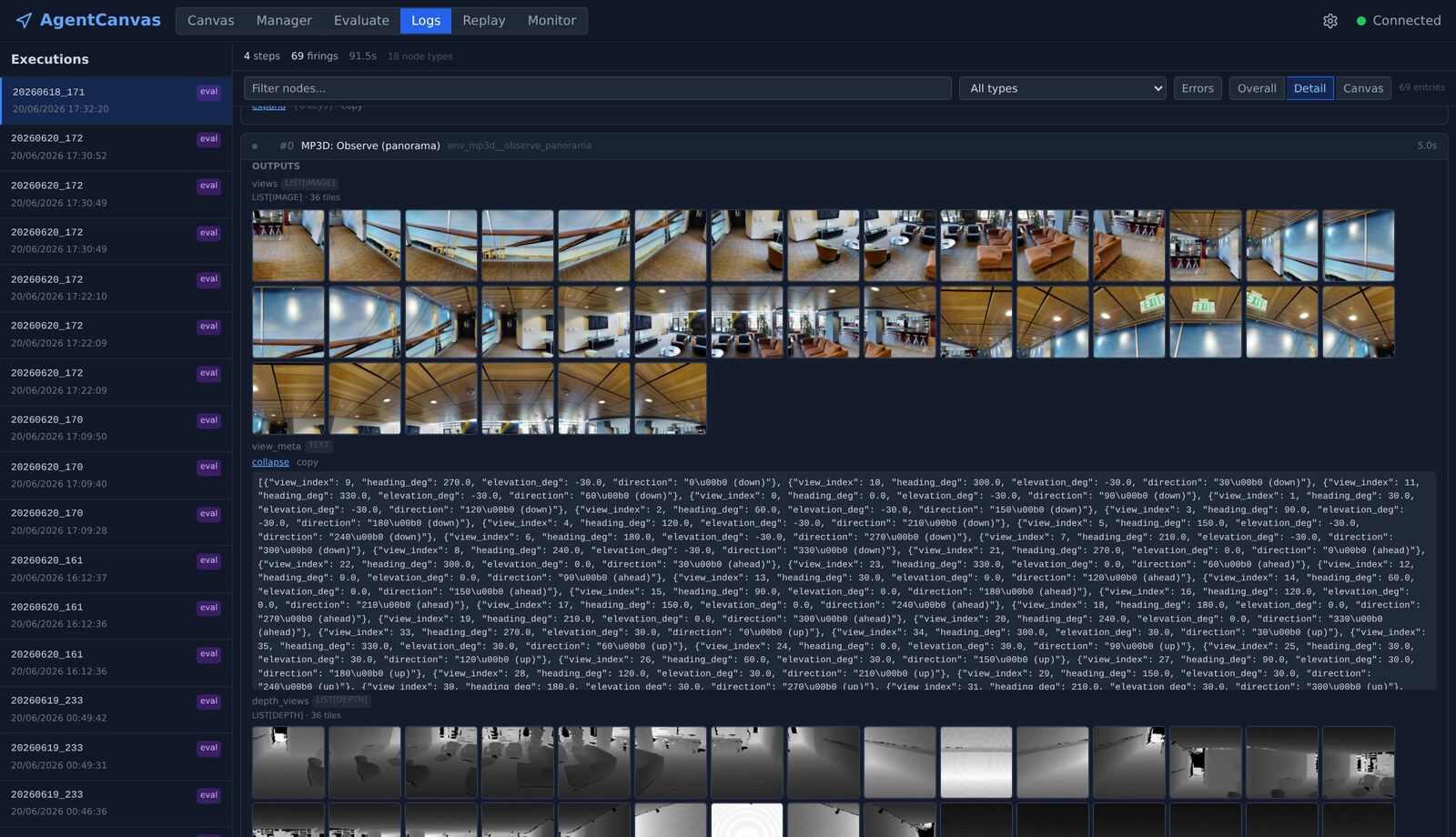Switch to Overall view mode
Image resolution: width=1456 pixels, height=837 pixels.
1257,88
